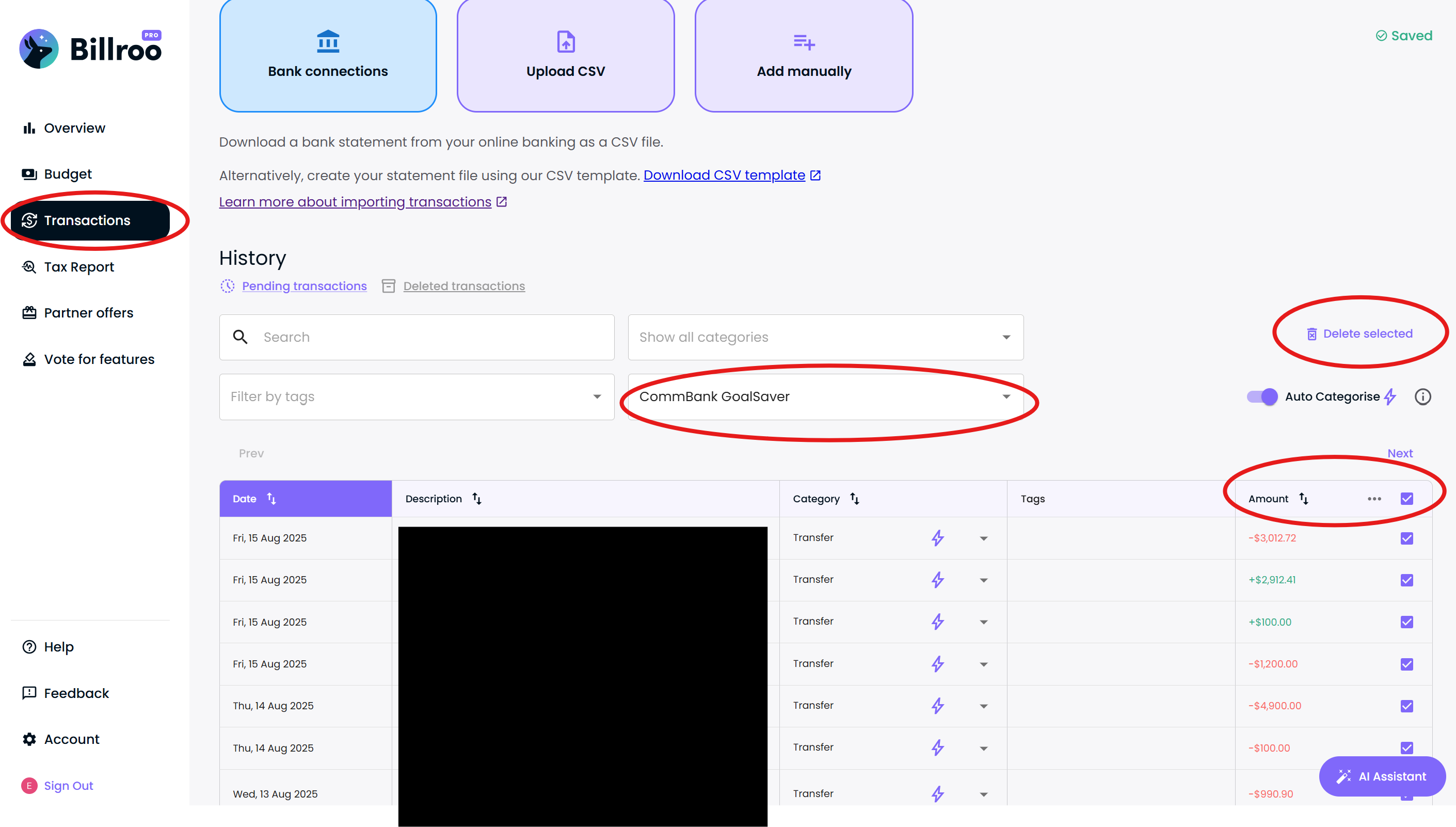Click the Account gear icon
1456x827 pixels.
click(29, 739)
